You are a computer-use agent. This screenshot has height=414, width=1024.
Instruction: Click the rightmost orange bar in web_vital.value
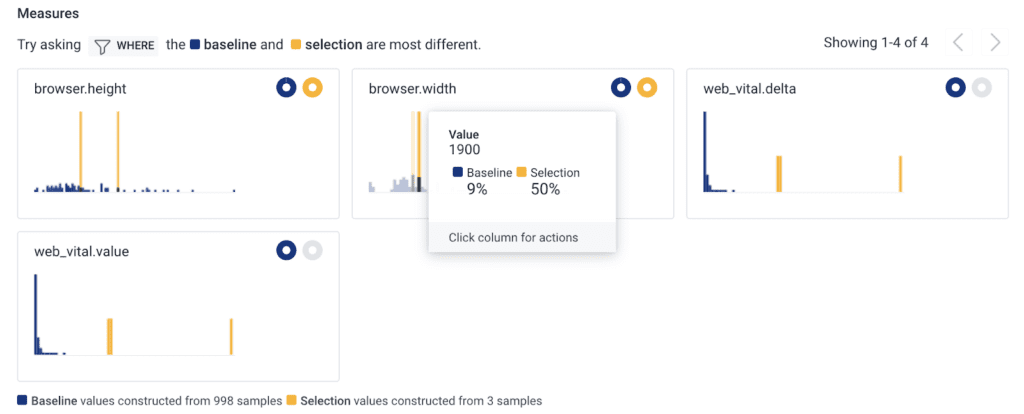(231, 336)
